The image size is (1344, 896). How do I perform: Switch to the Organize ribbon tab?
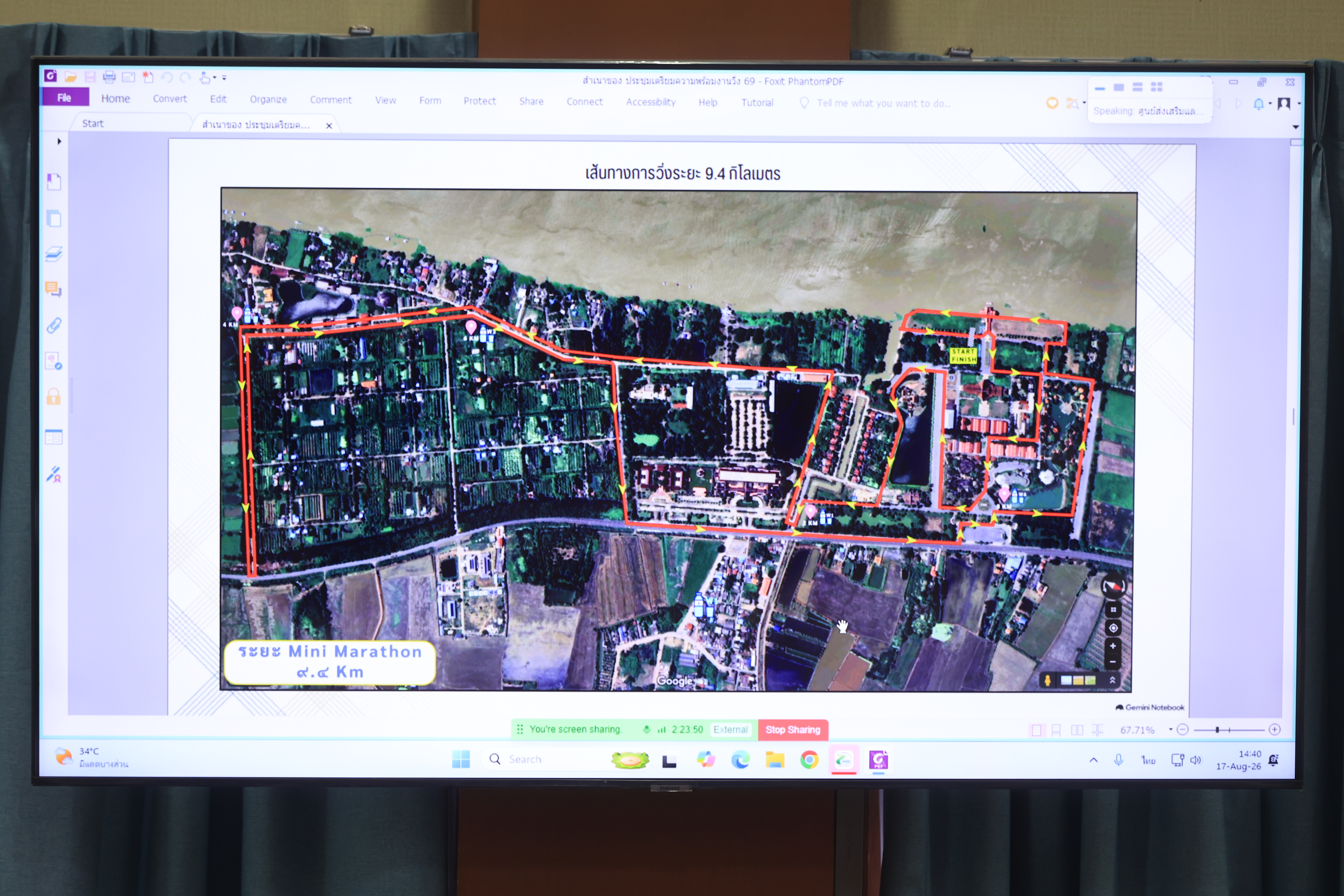(268, 100)
